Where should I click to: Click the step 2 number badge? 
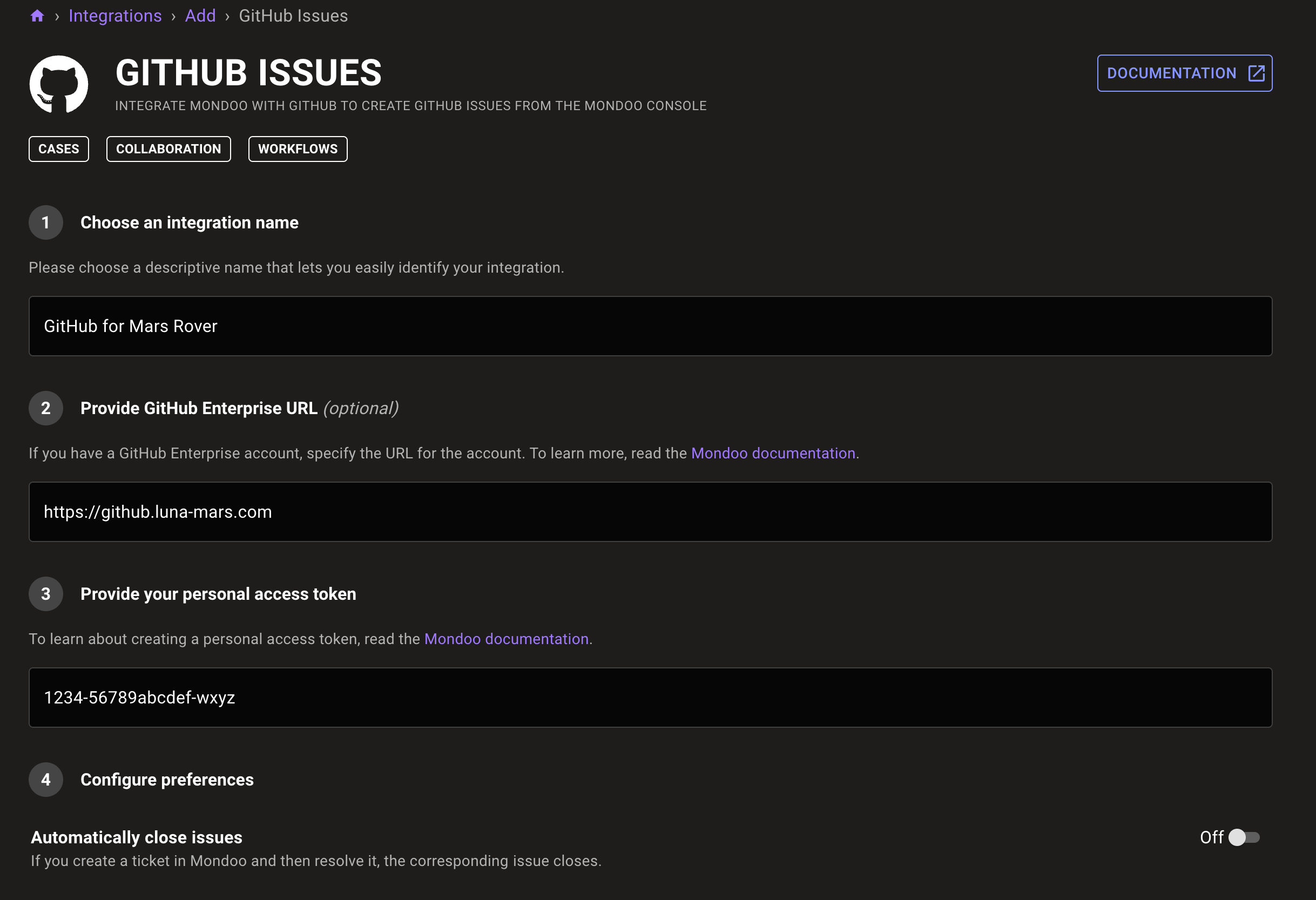tap(46, 408)
